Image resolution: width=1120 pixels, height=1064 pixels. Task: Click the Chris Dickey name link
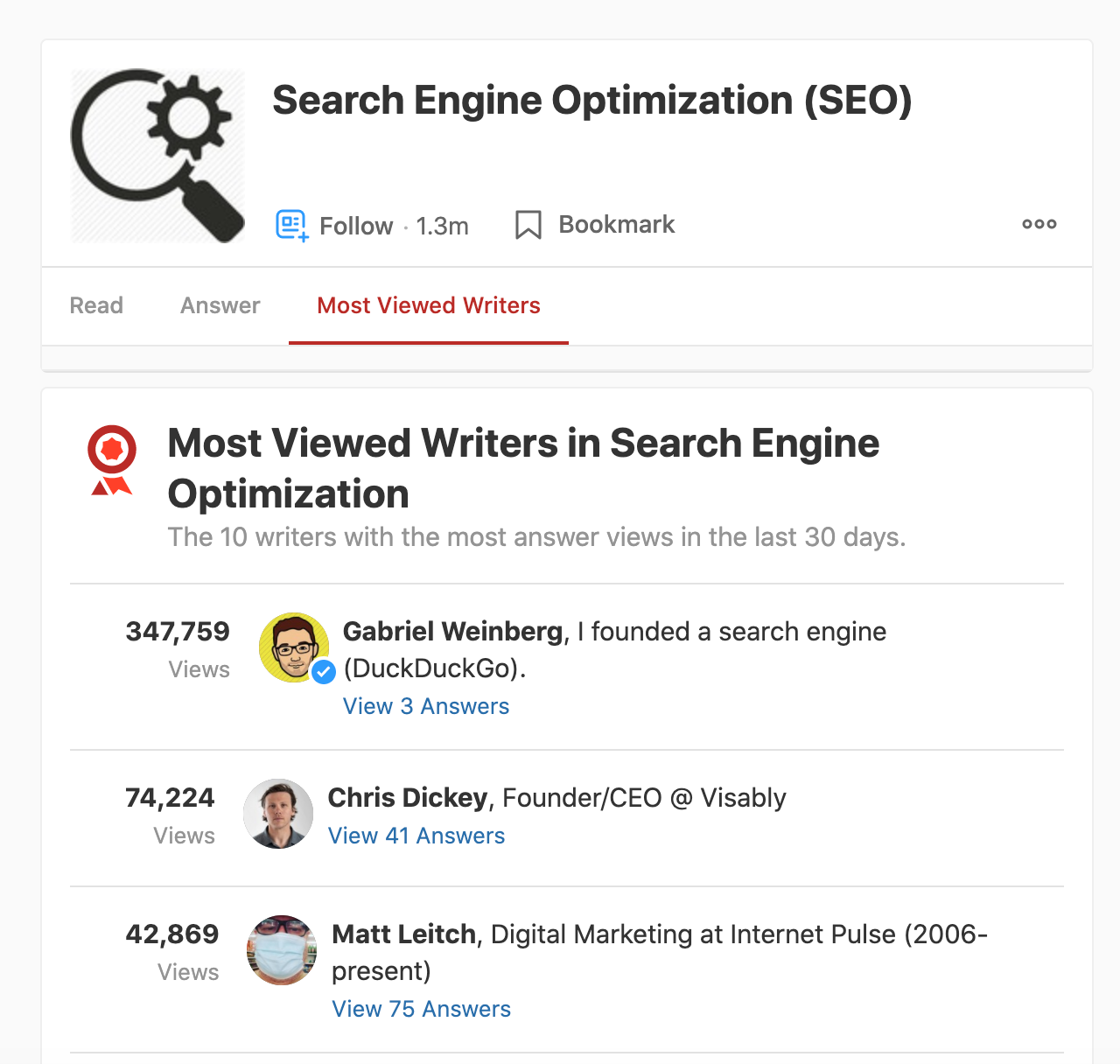408,798
